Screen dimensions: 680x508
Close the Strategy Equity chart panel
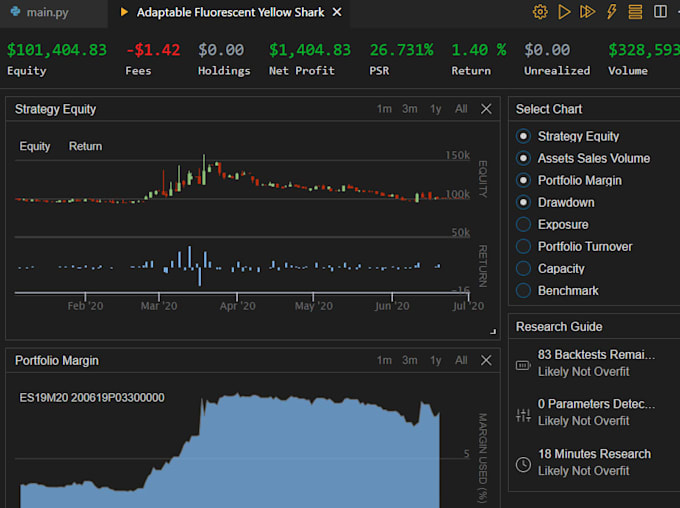(486, 109)
